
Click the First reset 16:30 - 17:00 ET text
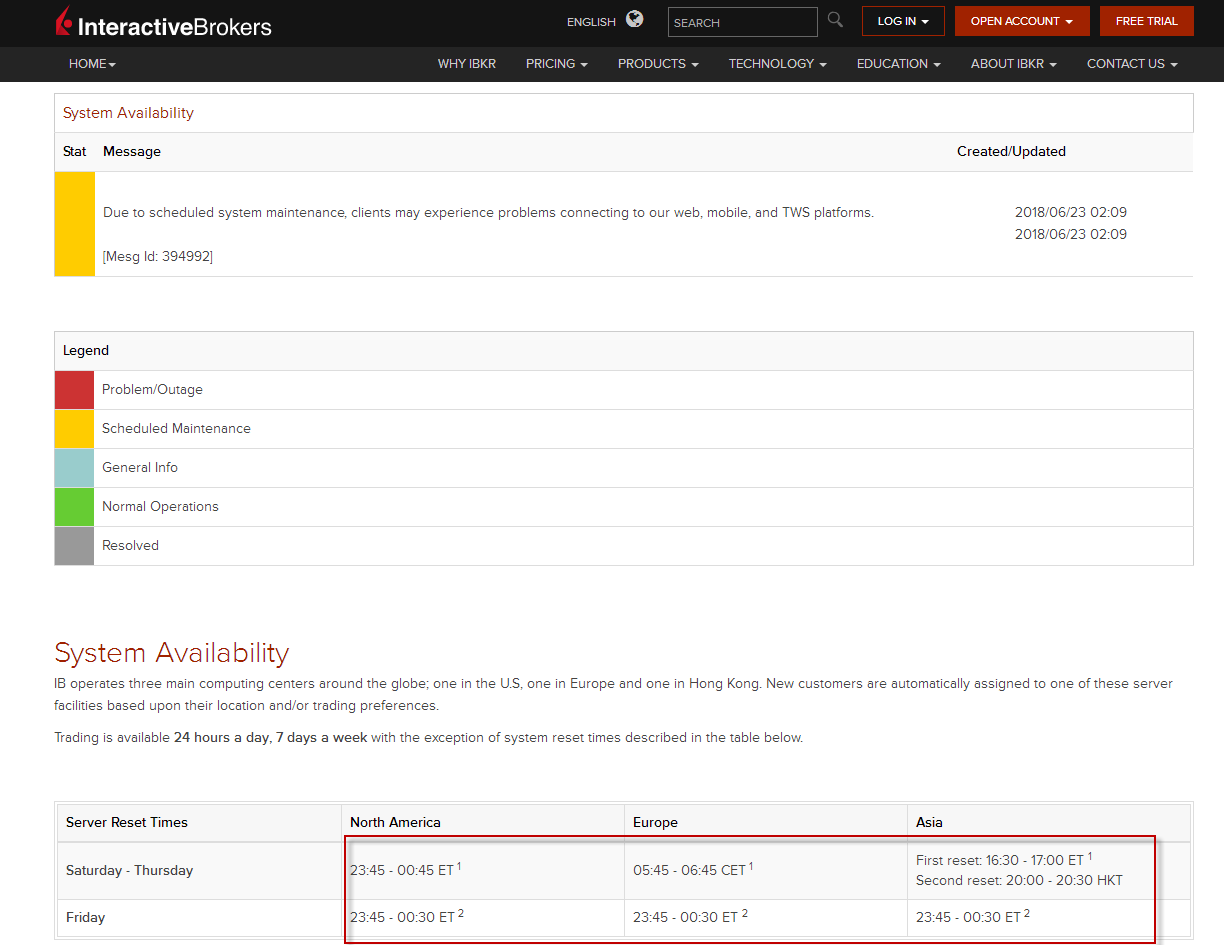tap(1004, 860)
